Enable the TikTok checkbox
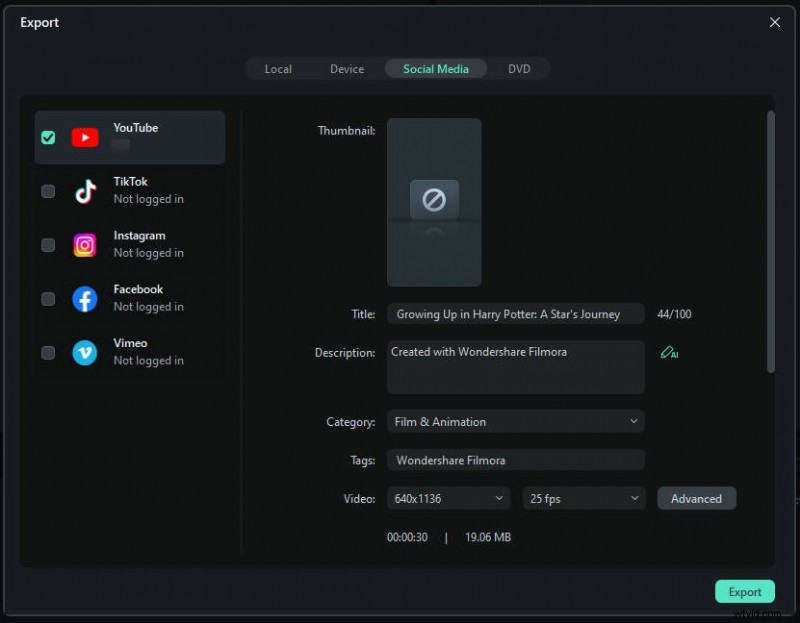This screenshot has height=623, width=800. coord(47,191)
